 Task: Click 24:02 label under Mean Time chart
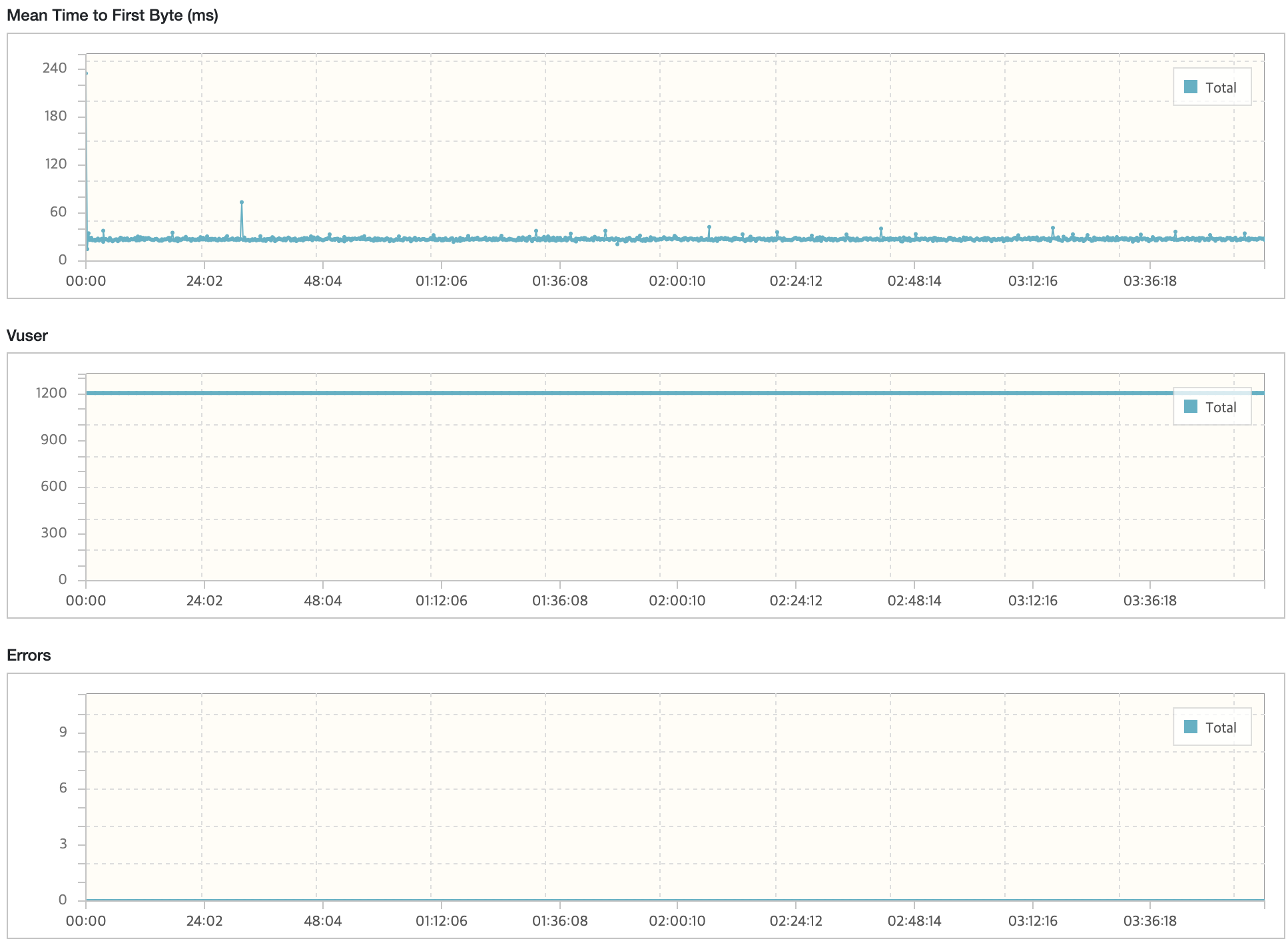[204, 281]
